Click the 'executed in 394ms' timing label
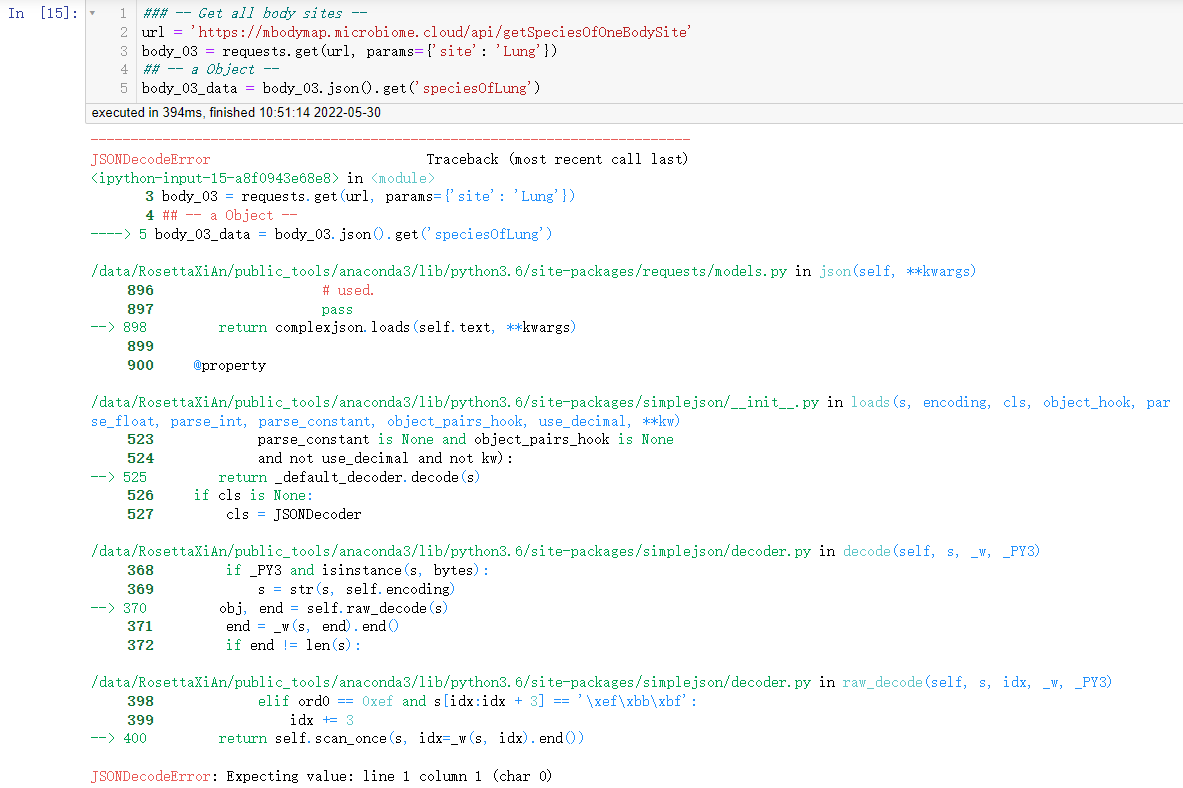Screen dimensions: 1183x788 click(x=236, y=112)
